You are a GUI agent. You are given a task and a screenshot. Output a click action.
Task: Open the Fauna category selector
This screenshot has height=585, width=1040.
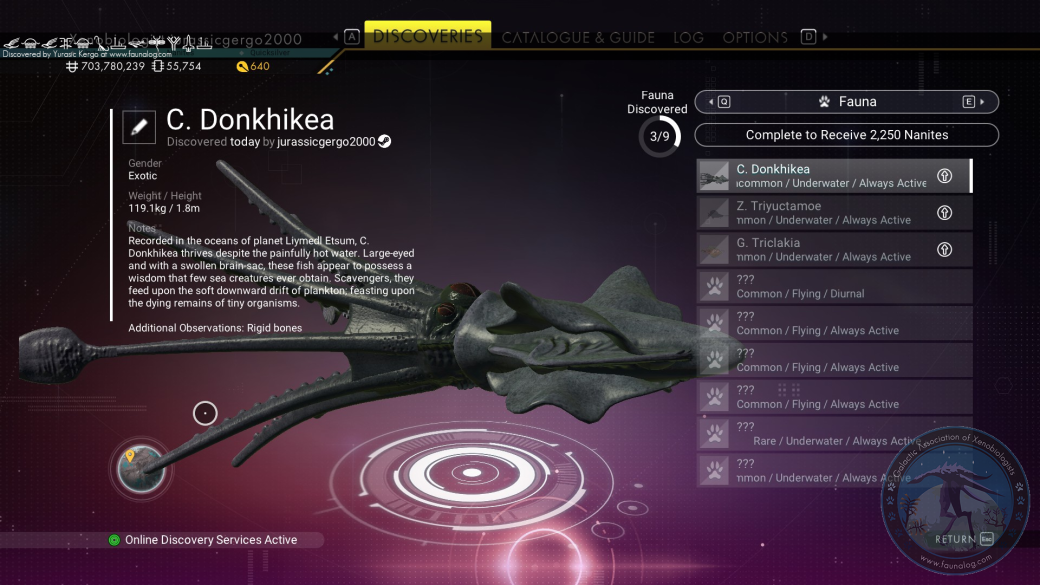point(846,101)
